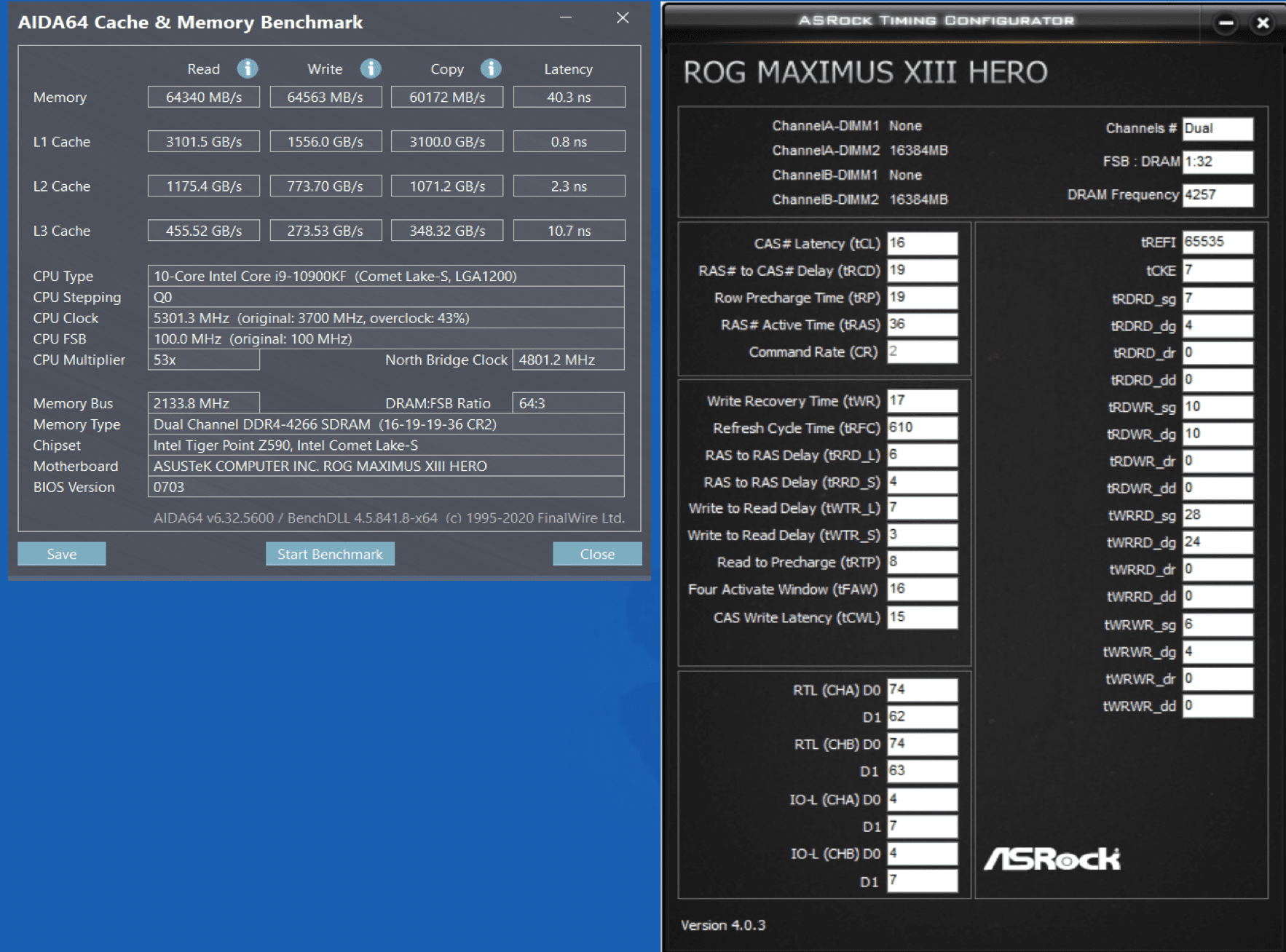The image size is (1286, 952).
Task: Click the tWRRD_dg 24 field
Action: (x=1218, y=542)
